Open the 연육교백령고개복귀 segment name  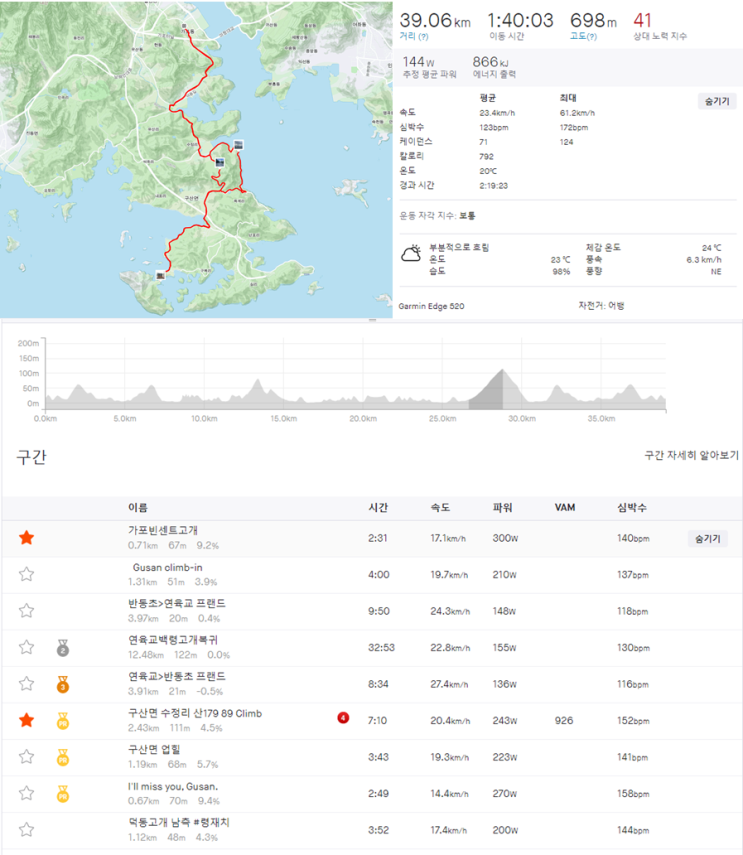tap(173, 640)
